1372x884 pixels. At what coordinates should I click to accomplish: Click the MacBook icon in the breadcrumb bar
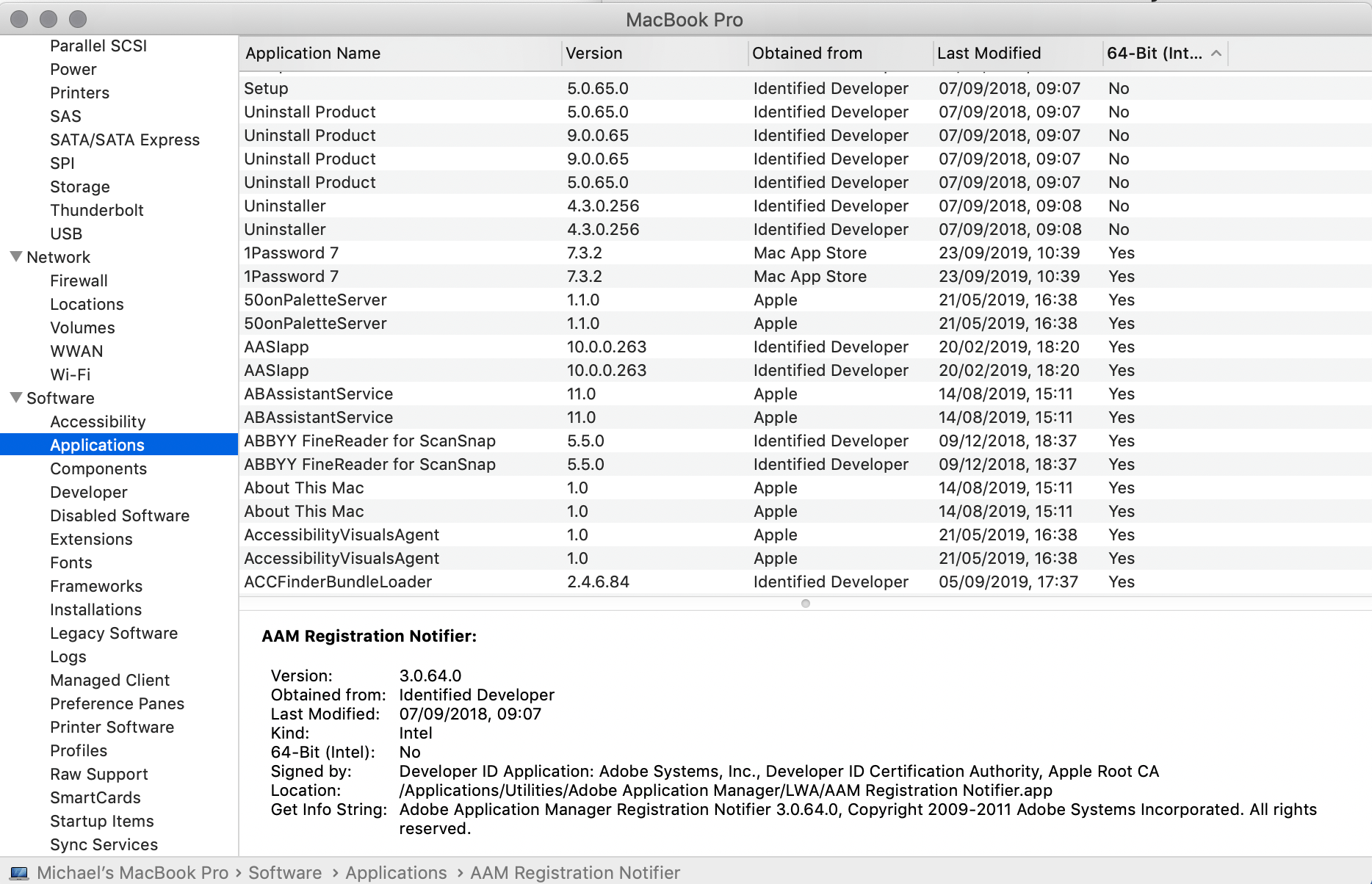tap(18, 873)
